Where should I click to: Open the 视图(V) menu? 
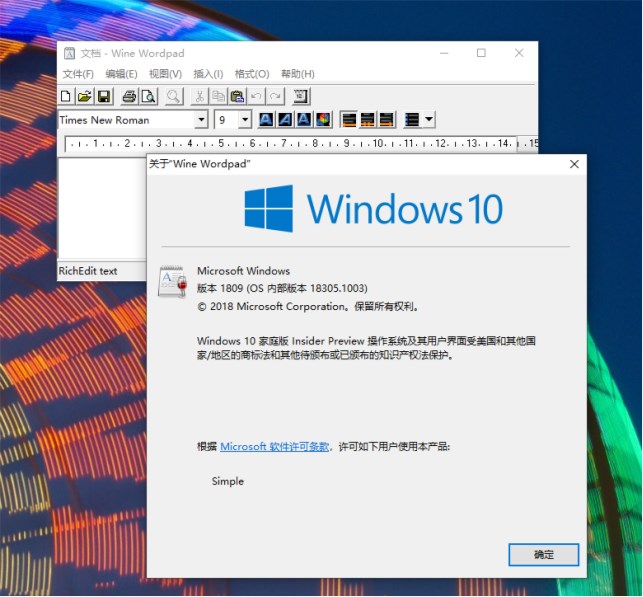(x=165, y=74)
